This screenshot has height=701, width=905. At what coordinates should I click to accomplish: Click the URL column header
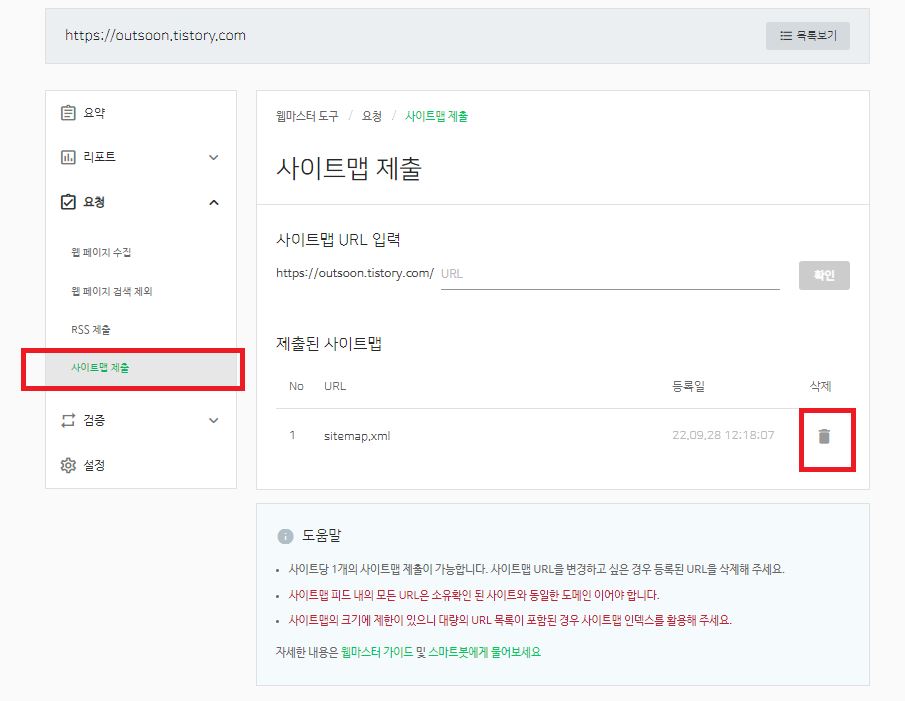point(335,386)
